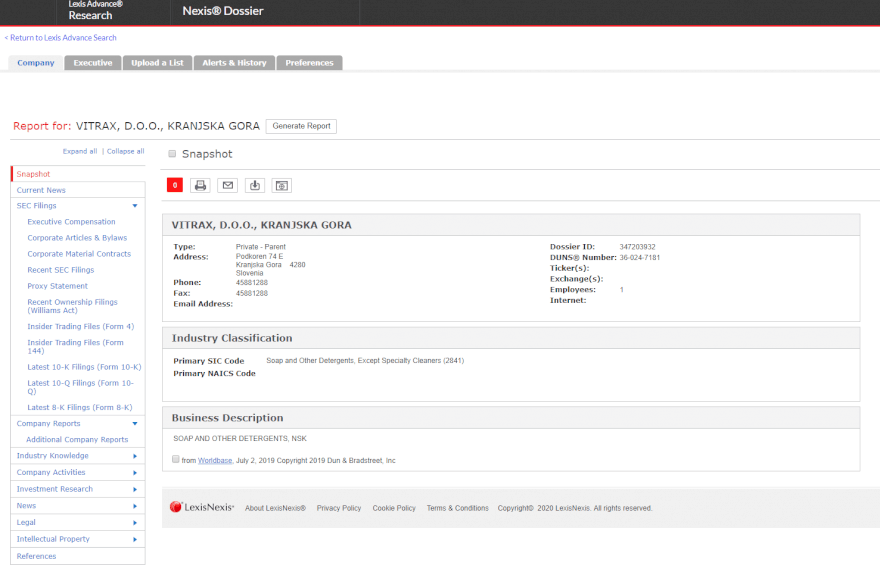Expand the Industry Knowledge section

point(135,456)
